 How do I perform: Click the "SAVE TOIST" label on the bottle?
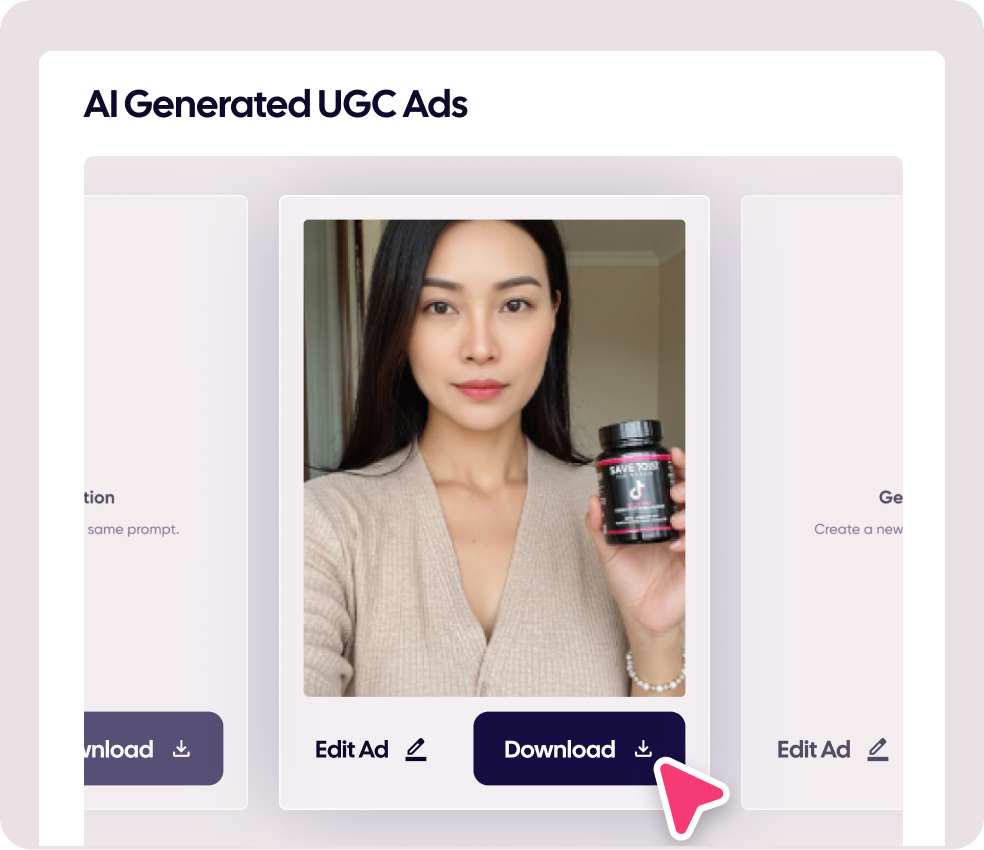point(633,468)
